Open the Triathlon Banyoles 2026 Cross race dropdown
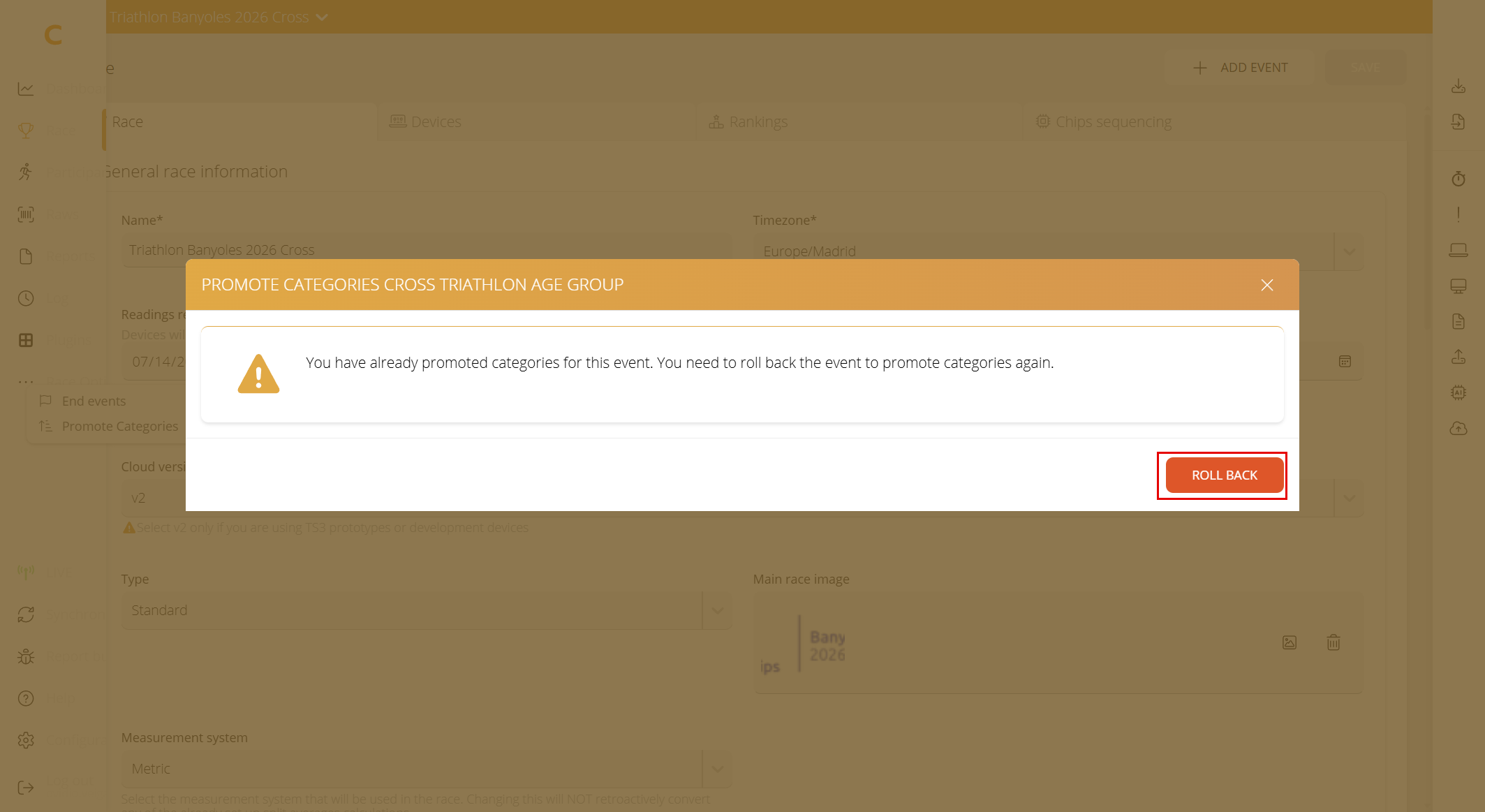This screenshot has height=812, width=1485. point(219,17)
